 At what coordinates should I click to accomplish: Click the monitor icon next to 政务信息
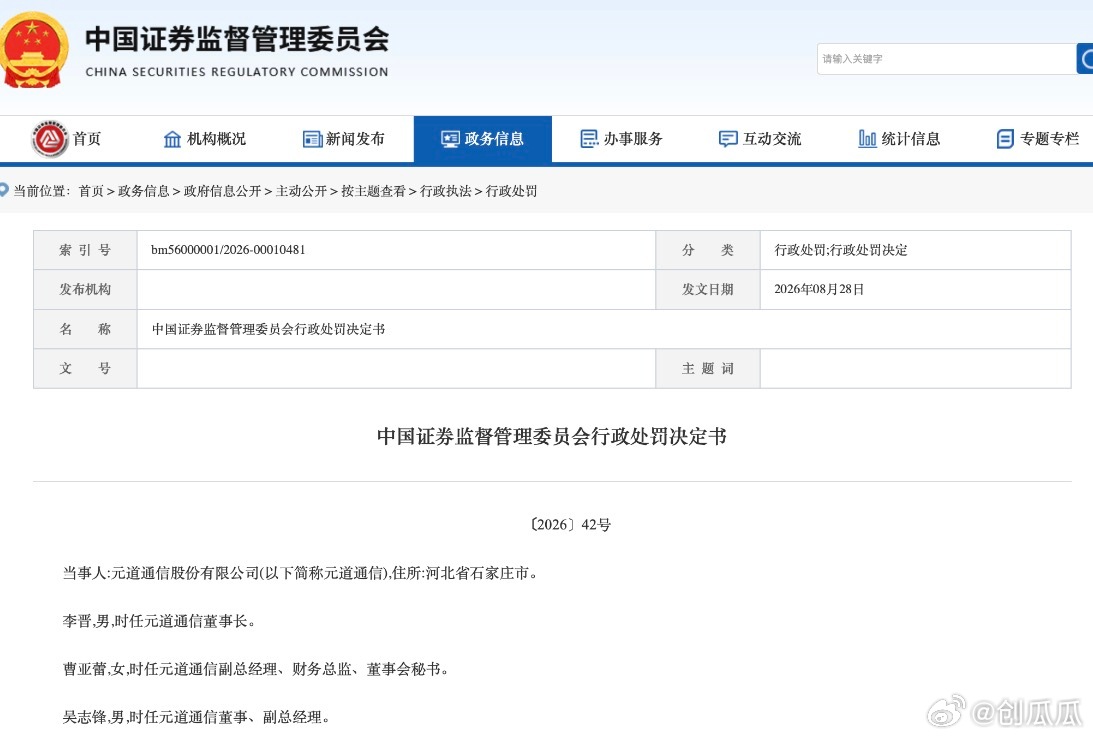[x=450, y=139]
